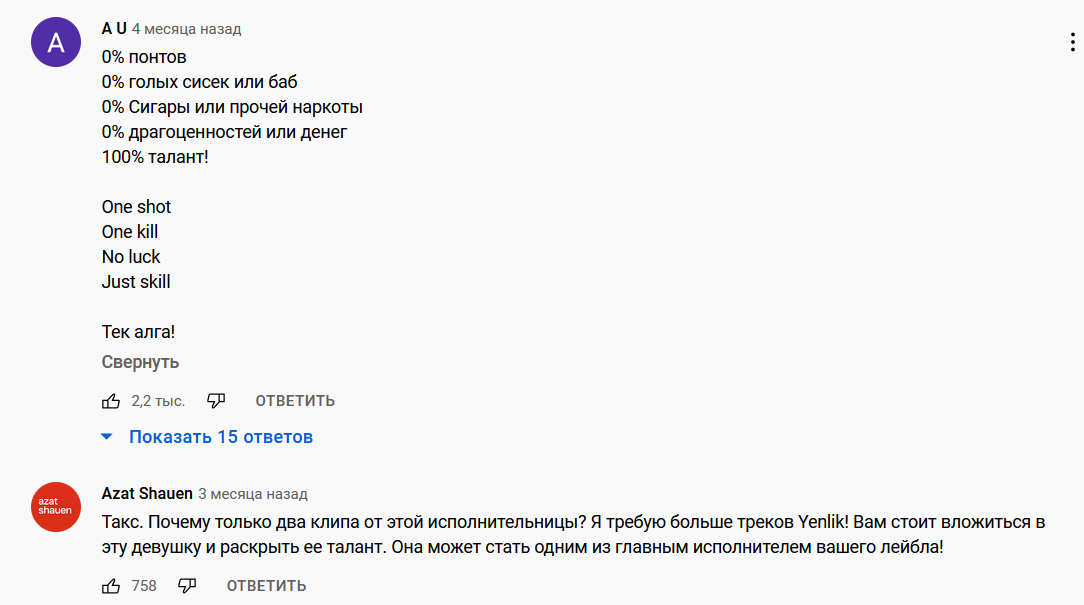
Task: Like Azat Shauen's comment
Action: tap(111, 586)
